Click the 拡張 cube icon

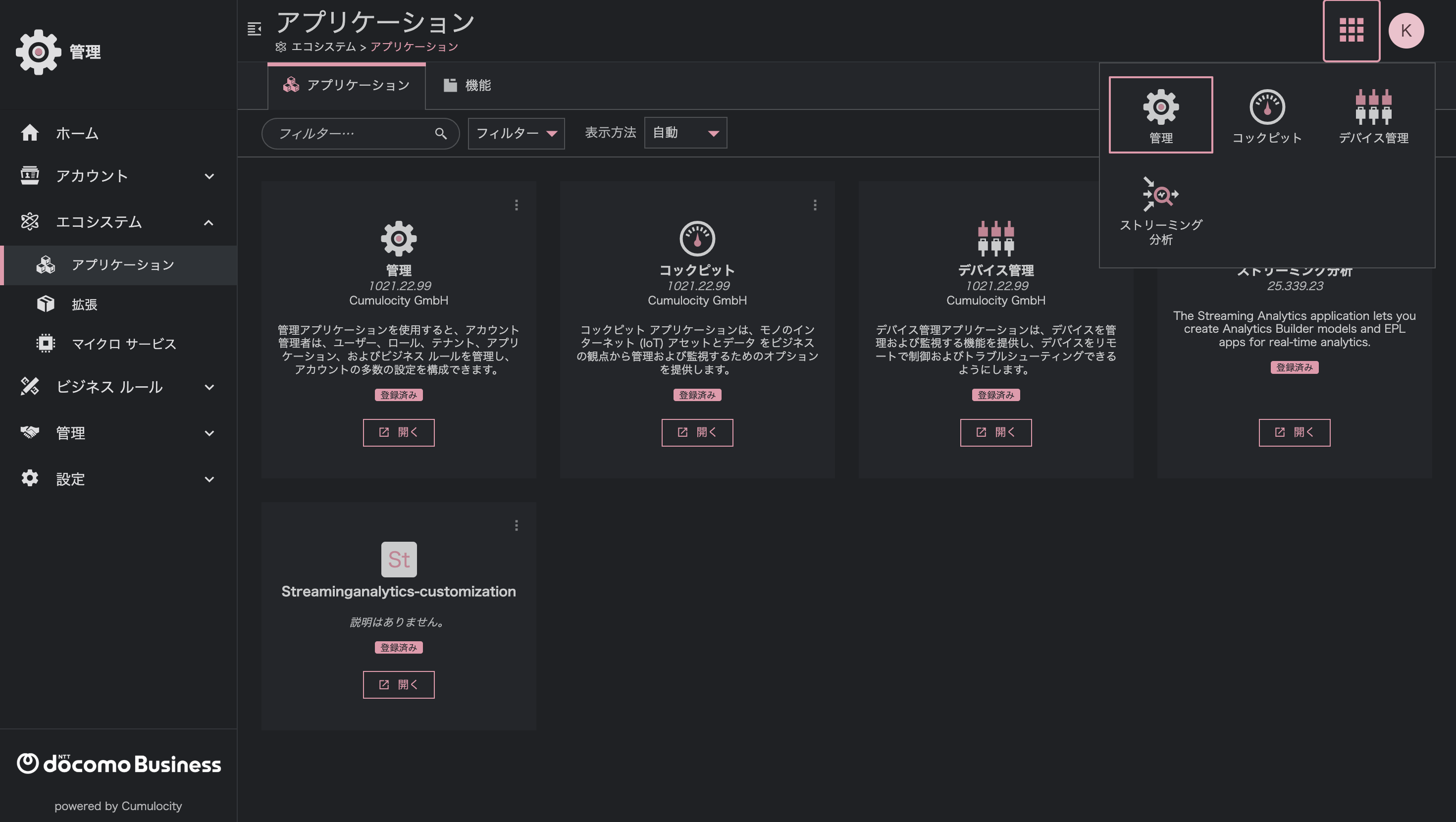point(46,304)
